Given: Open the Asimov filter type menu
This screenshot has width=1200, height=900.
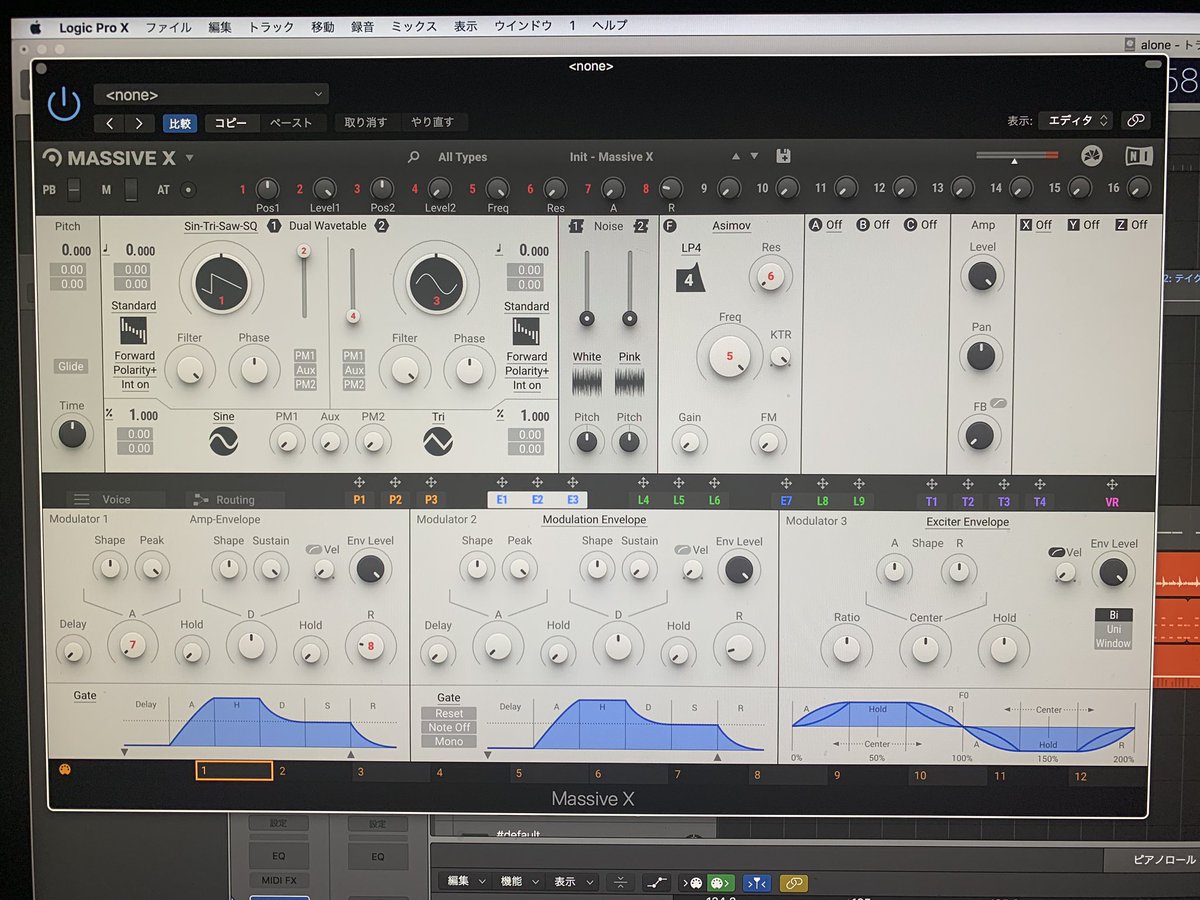Looking at the screenshot, I should coord(731,226).
